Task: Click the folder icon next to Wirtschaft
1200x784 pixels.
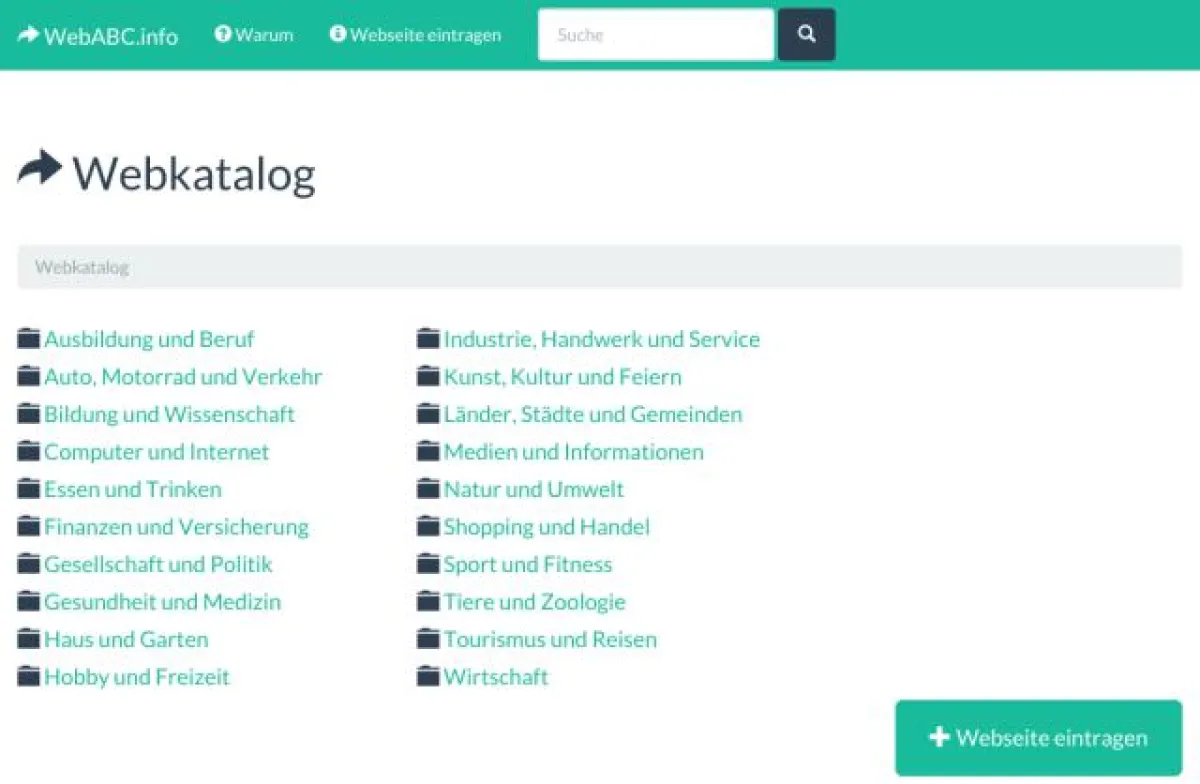Action: (x=428, y=677)
